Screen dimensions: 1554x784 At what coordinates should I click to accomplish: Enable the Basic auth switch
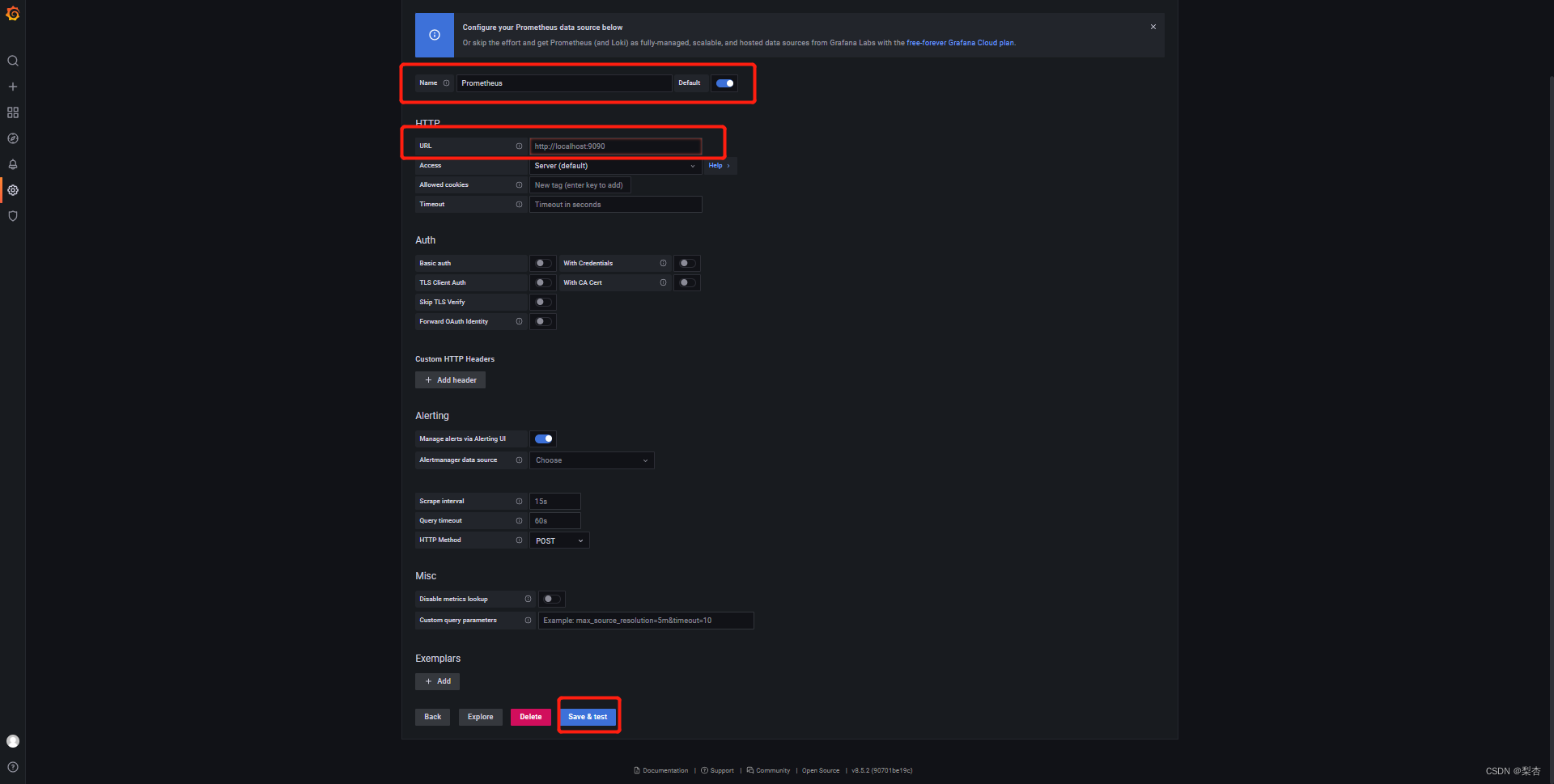click(x=543, y=263)
